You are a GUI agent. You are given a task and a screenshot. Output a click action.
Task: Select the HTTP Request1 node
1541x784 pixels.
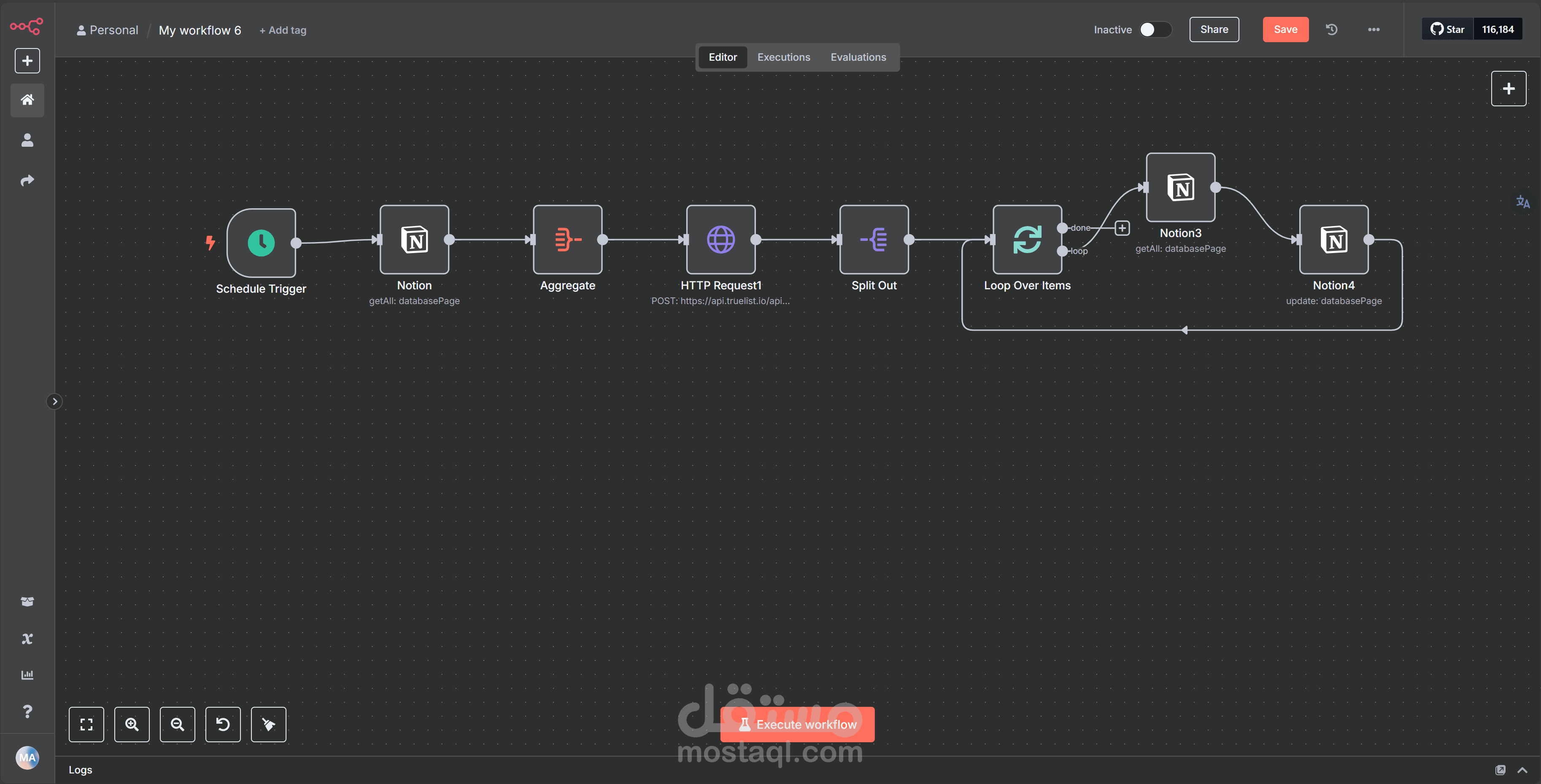[720, 239]
